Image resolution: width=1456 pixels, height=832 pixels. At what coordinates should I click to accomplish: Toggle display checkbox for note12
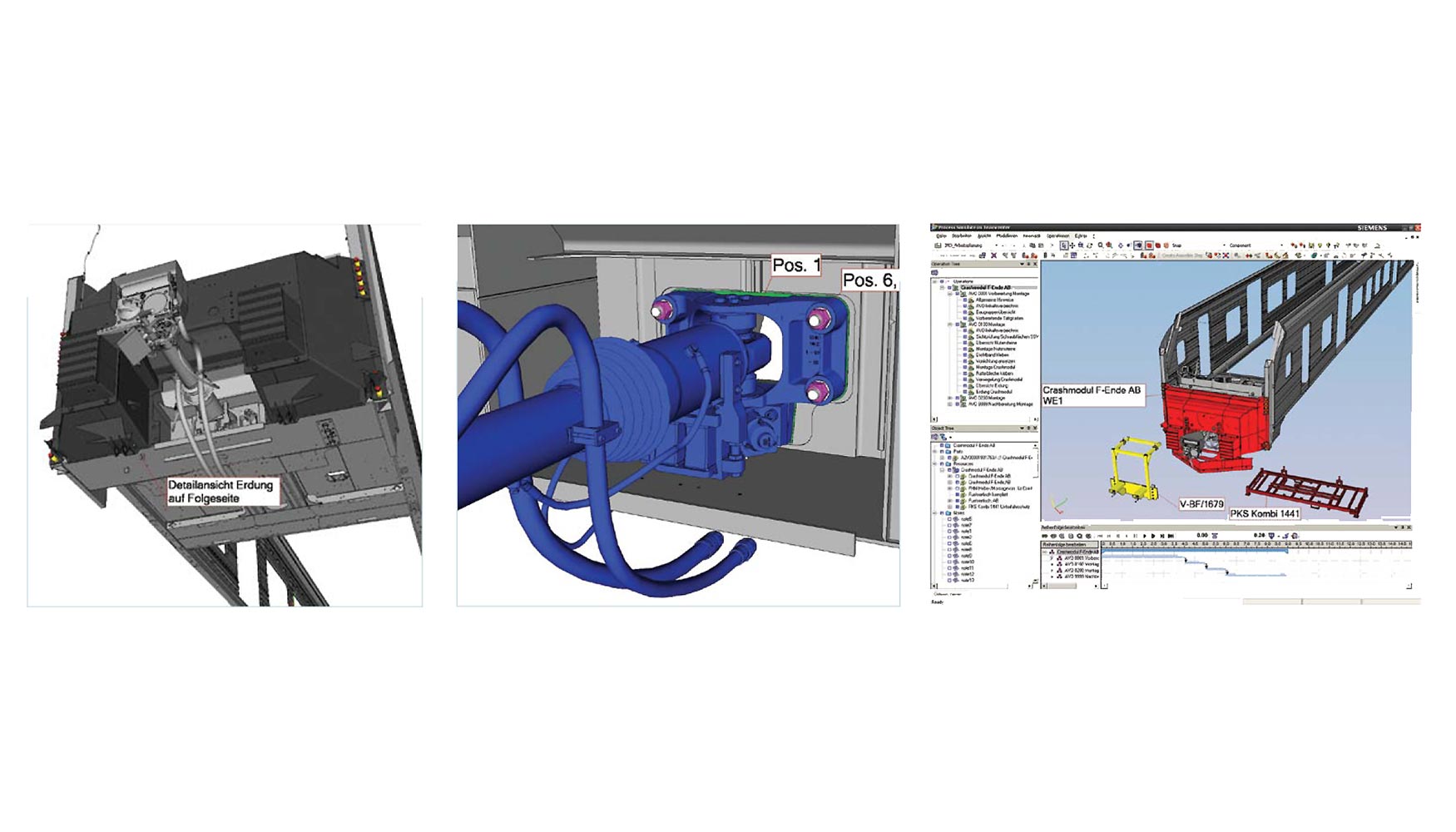coord(949,574)
